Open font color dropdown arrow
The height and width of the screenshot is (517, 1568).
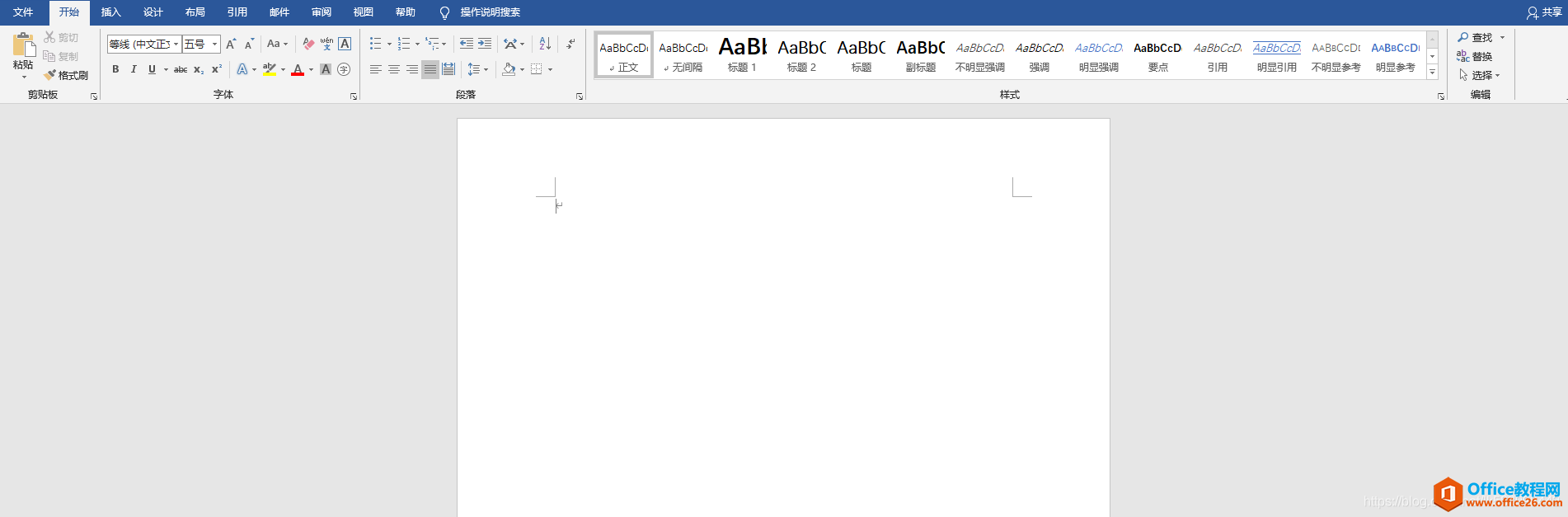[311, 69]
